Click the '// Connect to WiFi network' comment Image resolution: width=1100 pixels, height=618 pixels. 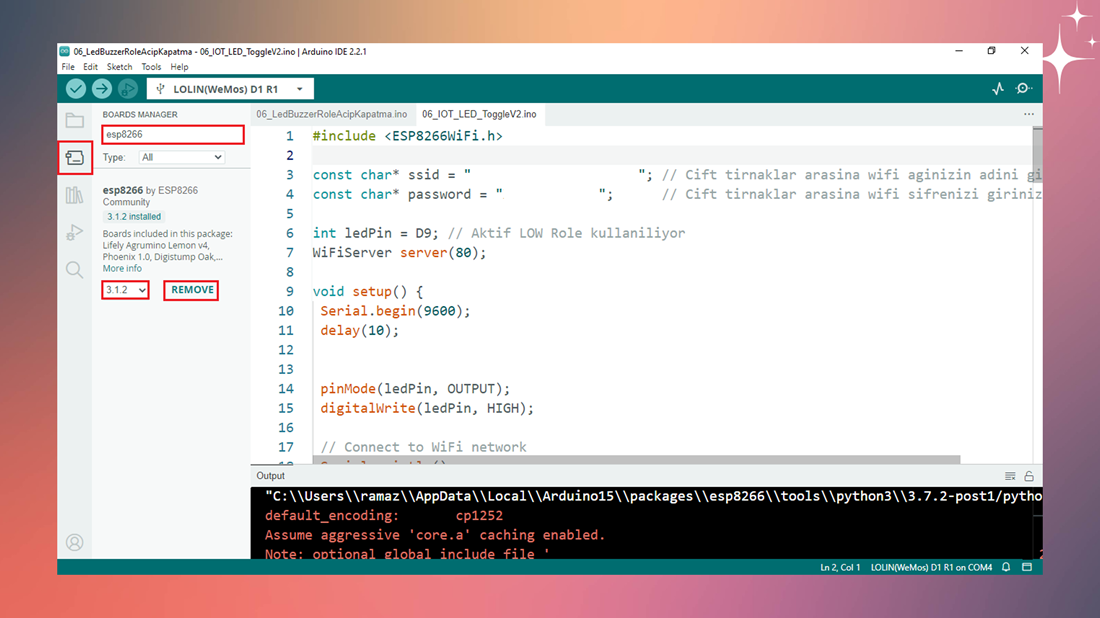(x=423, y=447)
